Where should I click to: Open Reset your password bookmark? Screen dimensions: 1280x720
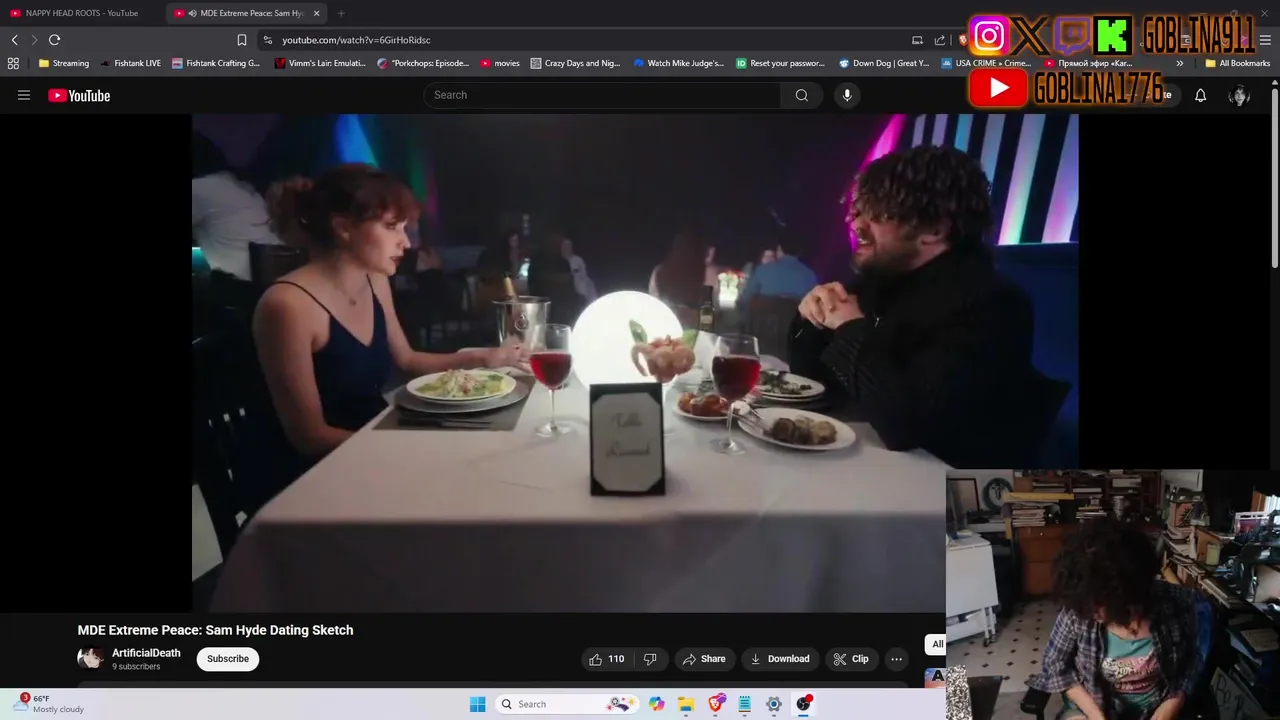pyautogui.click(x=781, y=63)
